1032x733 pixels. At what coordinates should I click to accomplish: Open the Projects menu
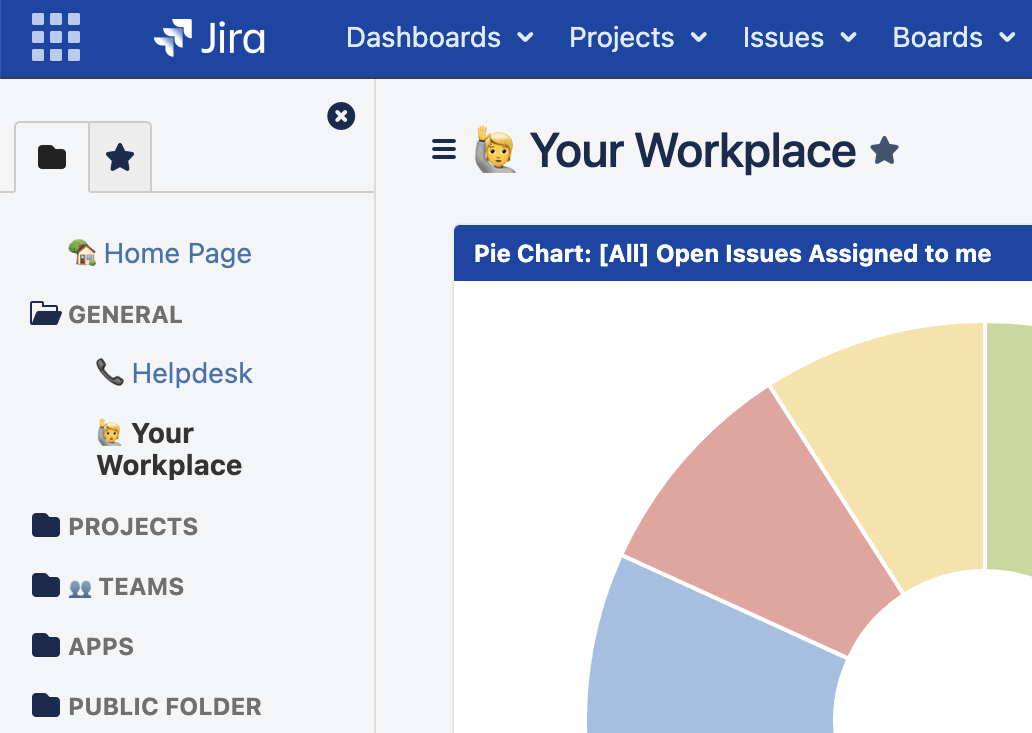(622, 38)
